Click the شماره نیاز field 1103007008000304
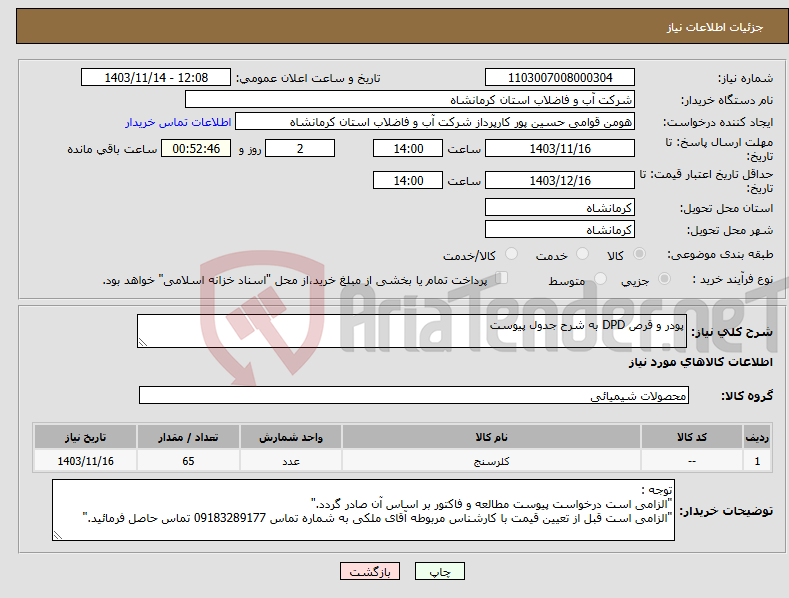The height and width of the screenshot is (598, 789). click(560, 78)
